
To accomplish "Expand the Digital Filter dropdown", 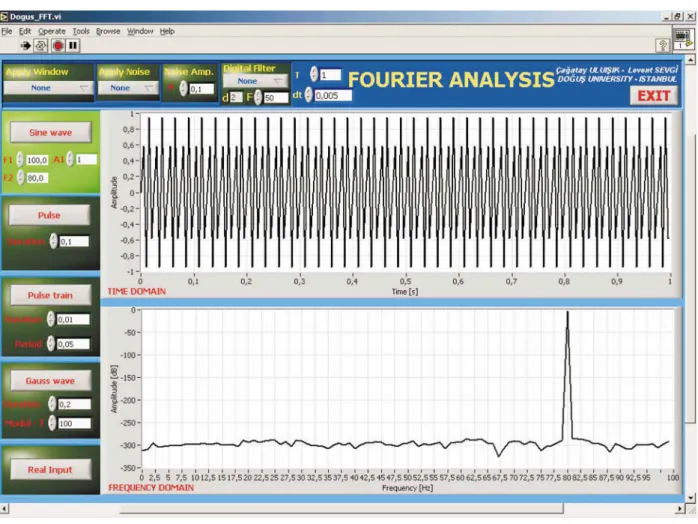I will coord(256,81).
